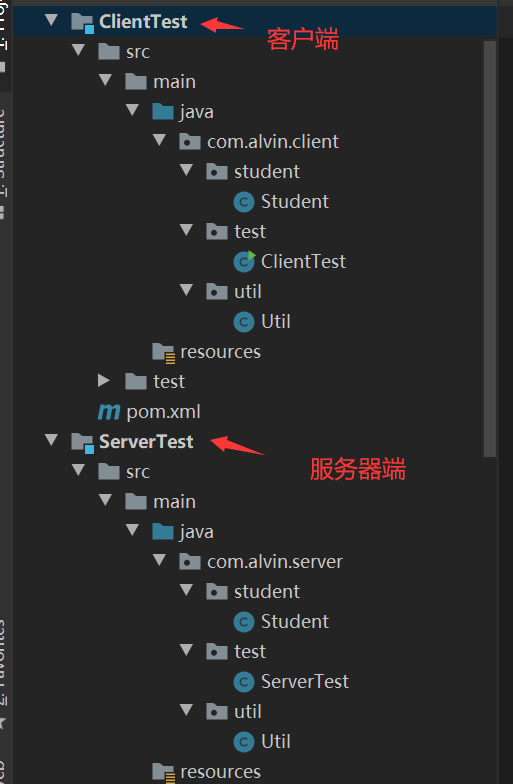Click runnable ClientTest class icon
Viewport: 513px width, 784px height.
tap(244, 262)
